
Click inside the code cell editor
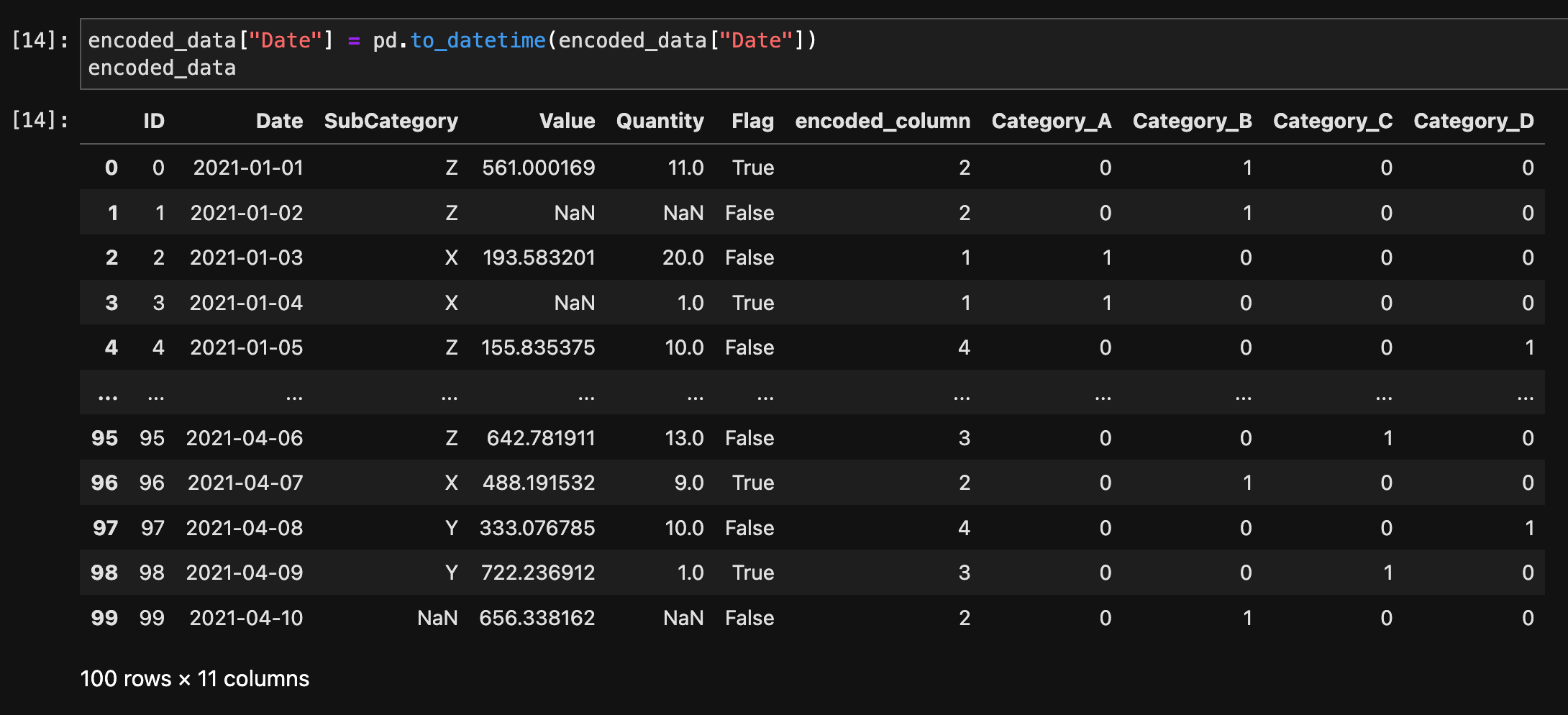(x=824, y=54)
